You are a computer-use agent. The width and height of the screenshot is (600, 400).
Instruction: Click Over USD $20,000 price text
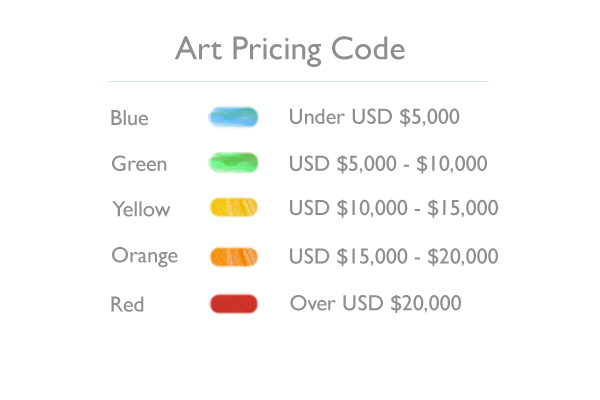(x=375, y=303)
